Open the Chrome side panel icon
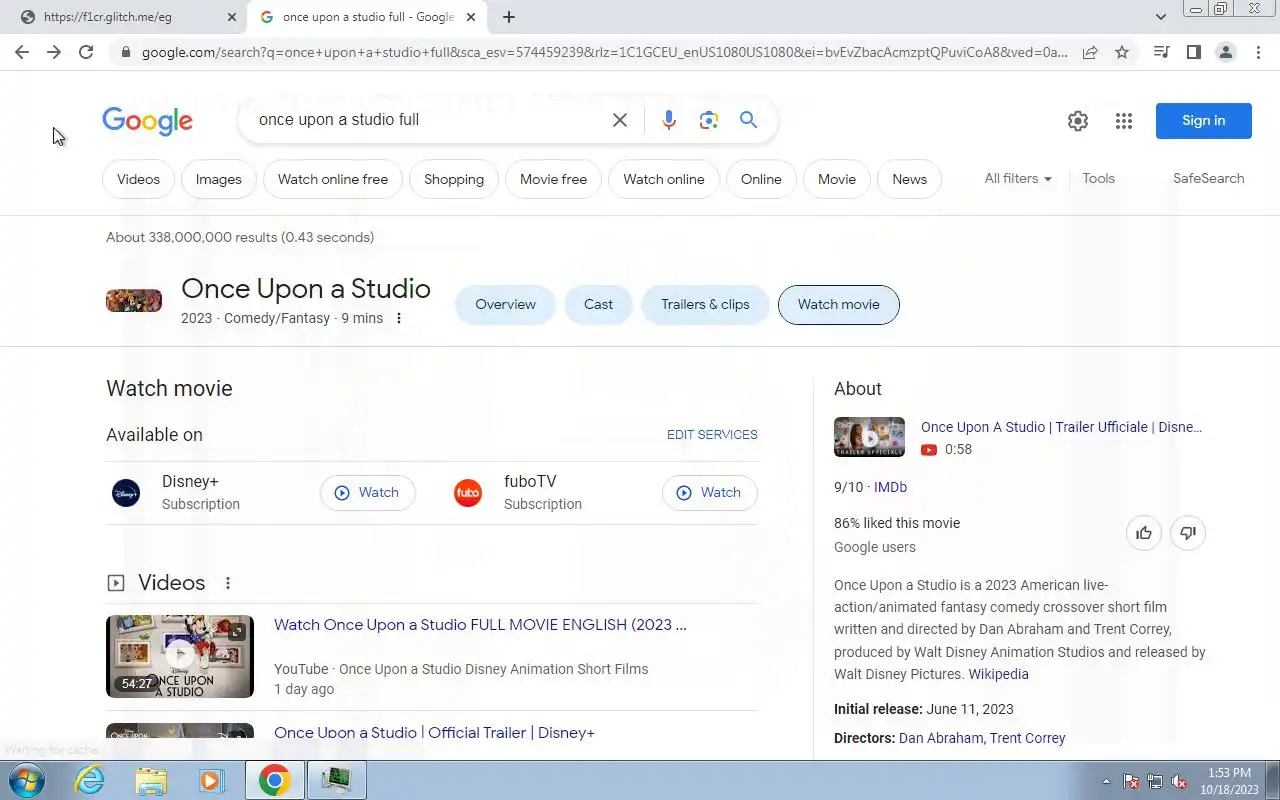Screen dimensions: 1280x800 click(1193, 52)
